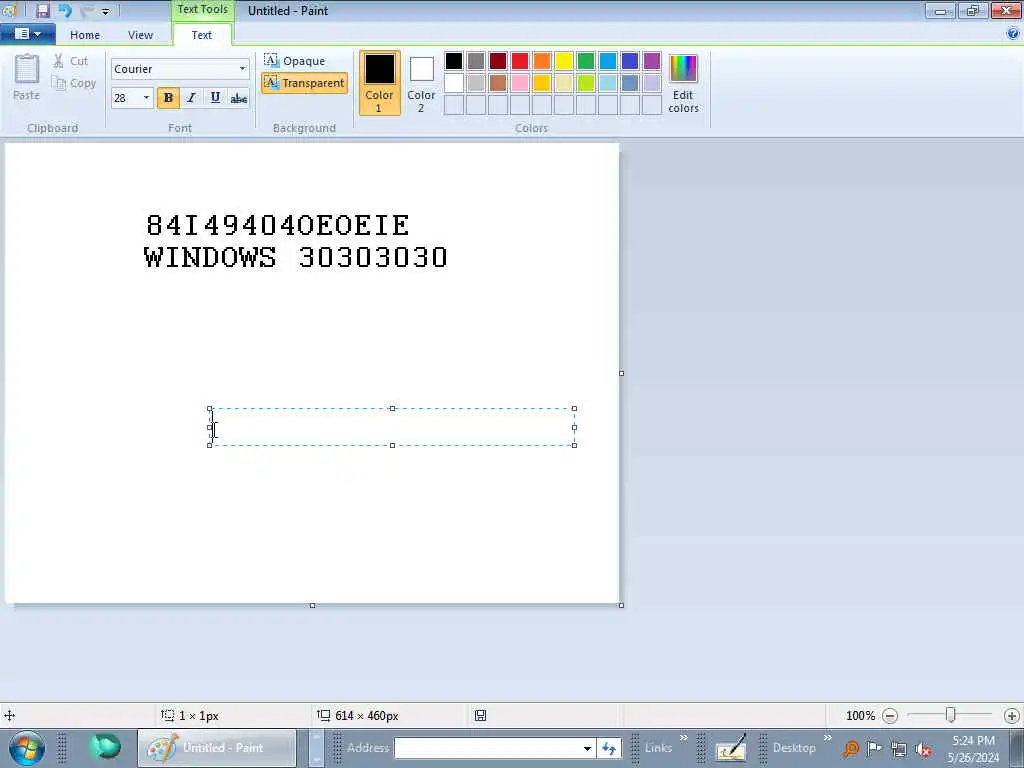The image size is (1024, 768).
Task: Select Transparent background option
Action: coord(304,83)
